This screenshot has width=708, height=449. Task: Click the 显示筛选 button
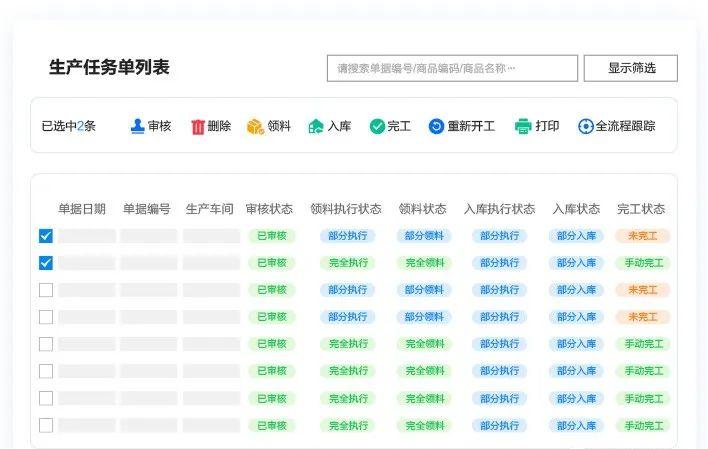point(631,68)
